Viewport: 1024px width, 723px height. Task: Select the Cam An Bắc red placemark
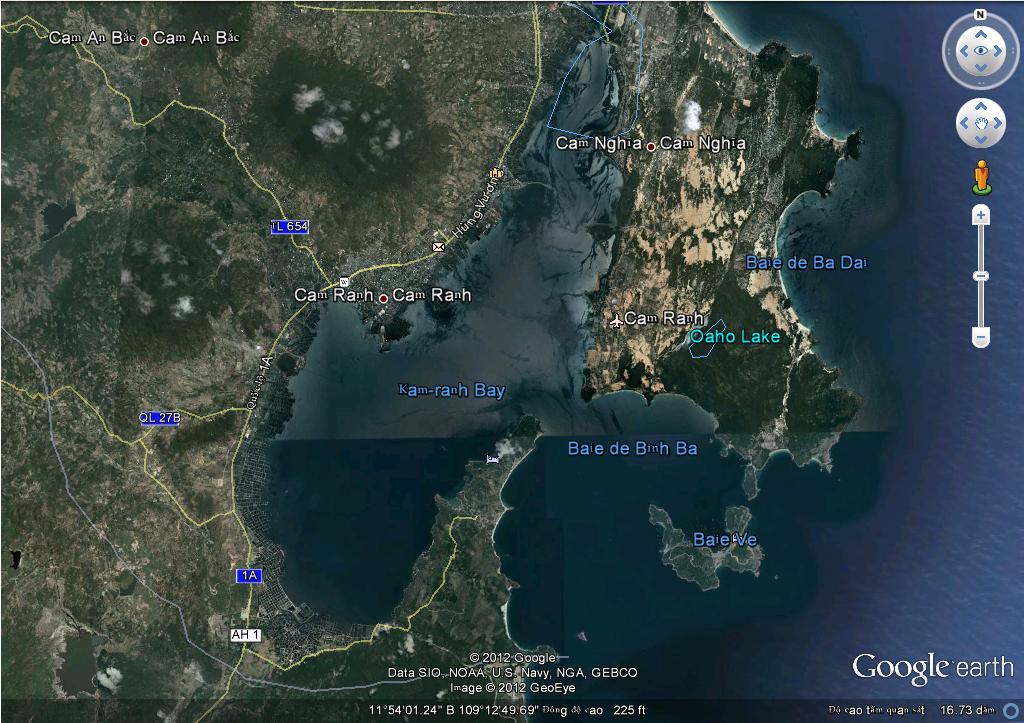(144, 41)
